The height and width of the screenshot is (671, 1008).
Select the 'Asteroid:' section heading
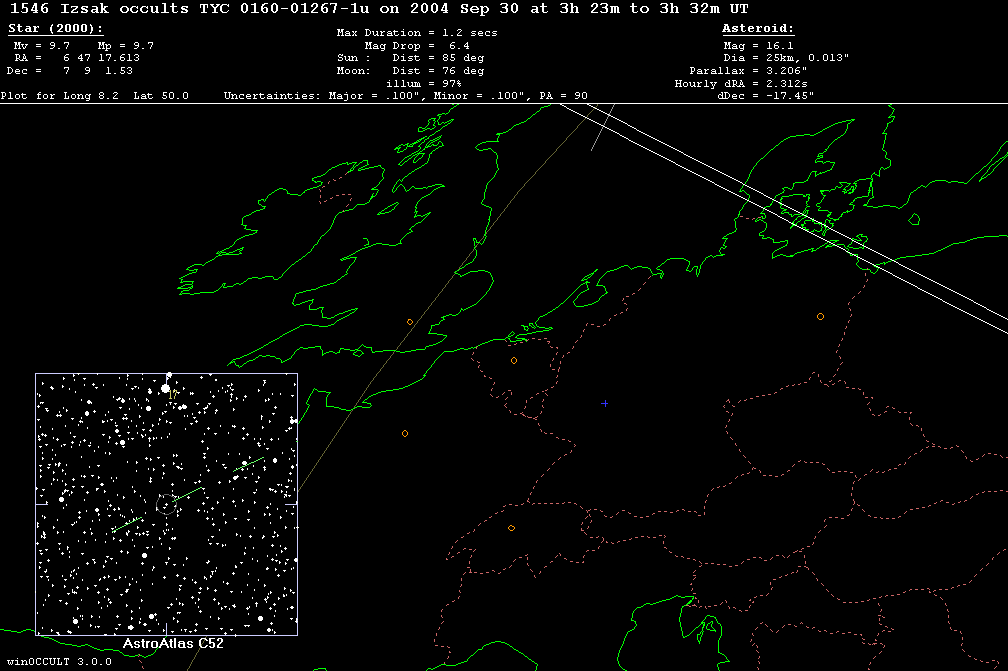(x=758, y=29)
